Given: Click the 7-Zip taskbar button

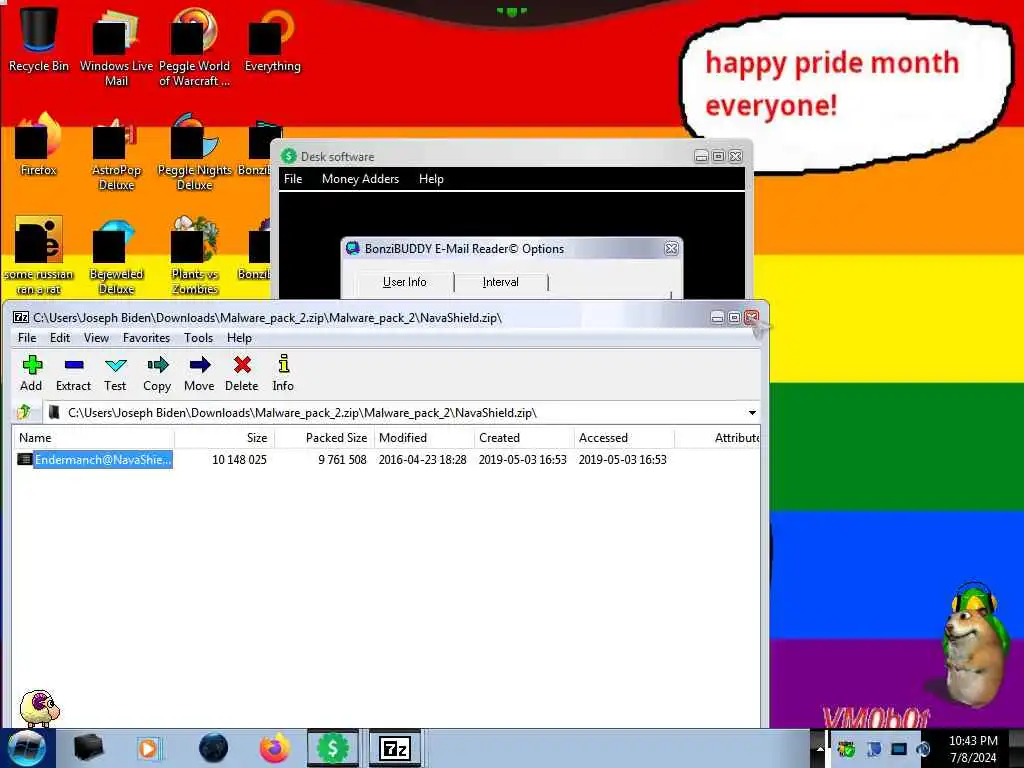Looking at the screenshot, I should 395,748.
